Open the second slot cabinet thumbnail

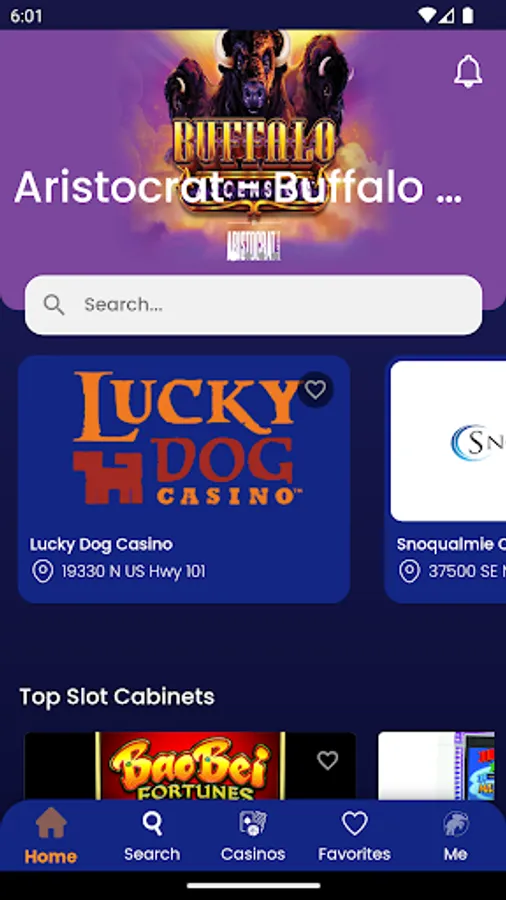coord(436,766)
